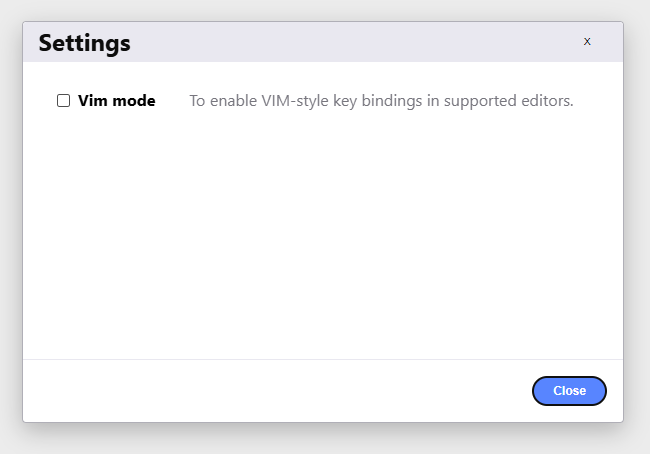The image size is (650, 454).
Task: Click the word 'To enable' in description
Action: coord(223,101)
